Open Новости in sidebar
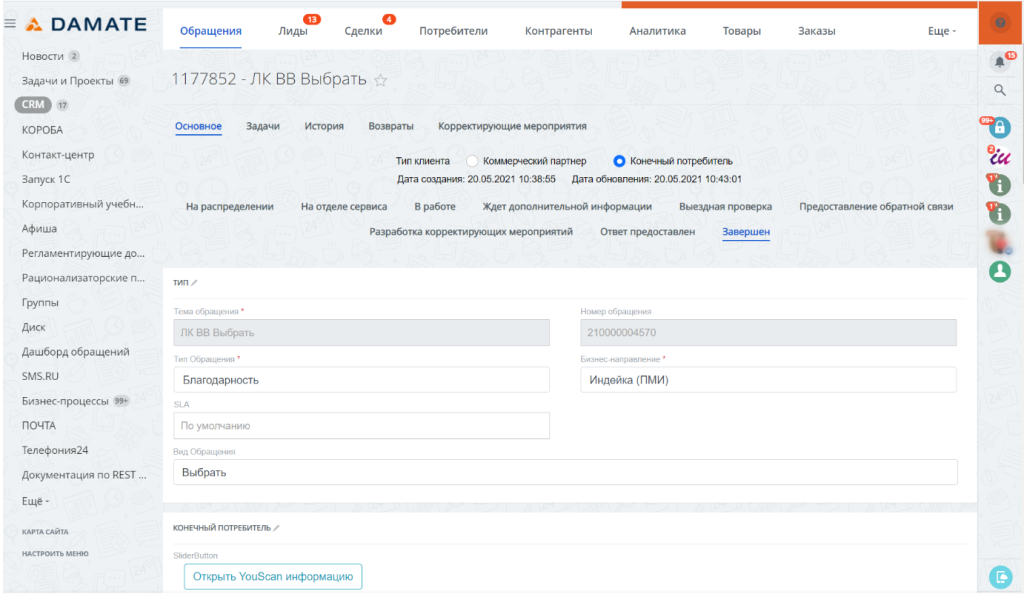The image size is (1024, 594). (x=42, y=56)
